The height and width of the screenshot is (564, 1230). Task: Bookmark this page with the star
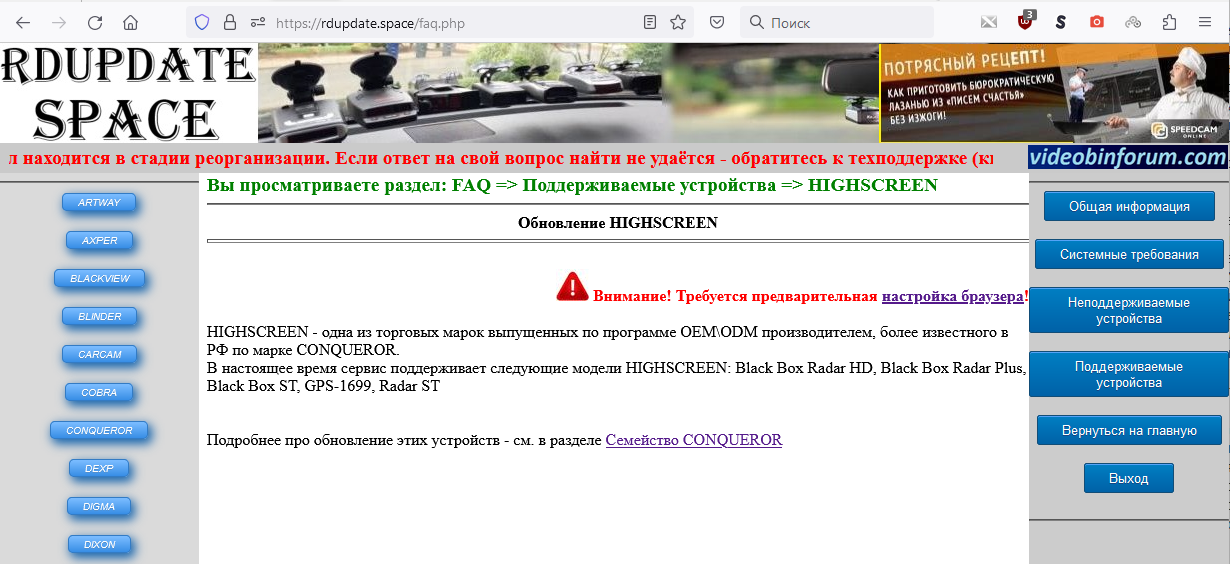[x=678, y=22]
